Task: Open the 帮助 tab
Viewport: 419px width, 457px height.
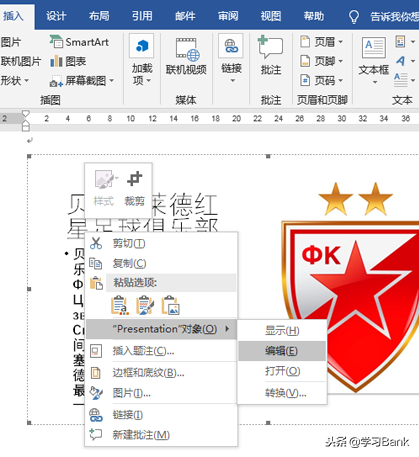Action: (314, 16)
